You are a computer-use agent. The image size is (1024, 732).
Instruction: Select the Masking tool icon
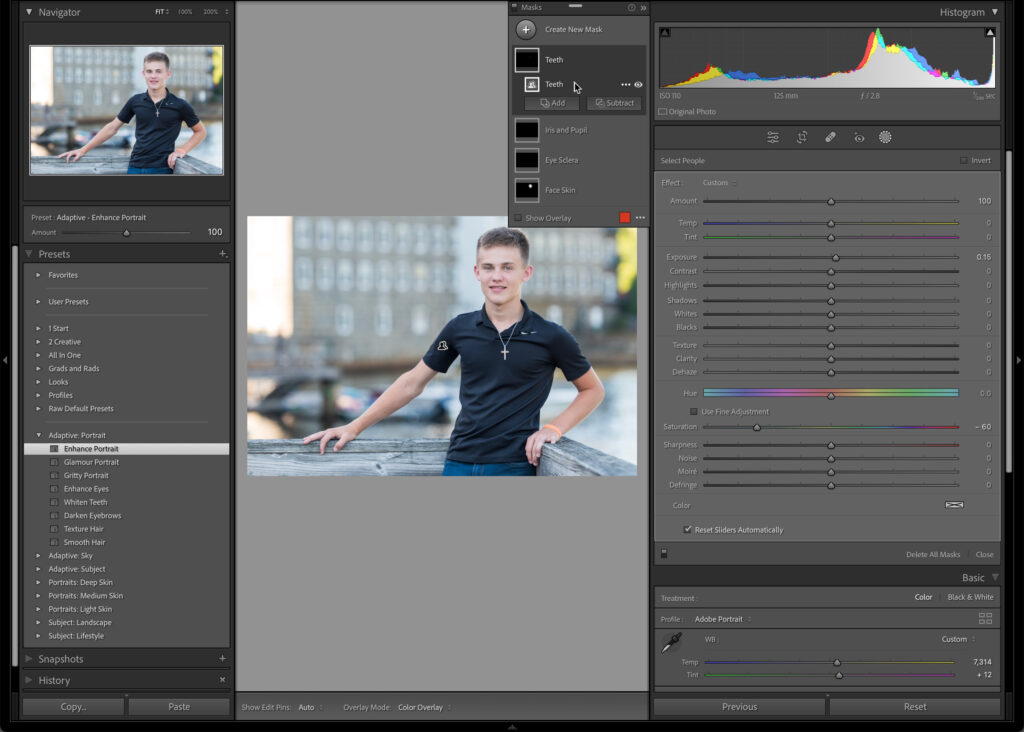[885, 138]
